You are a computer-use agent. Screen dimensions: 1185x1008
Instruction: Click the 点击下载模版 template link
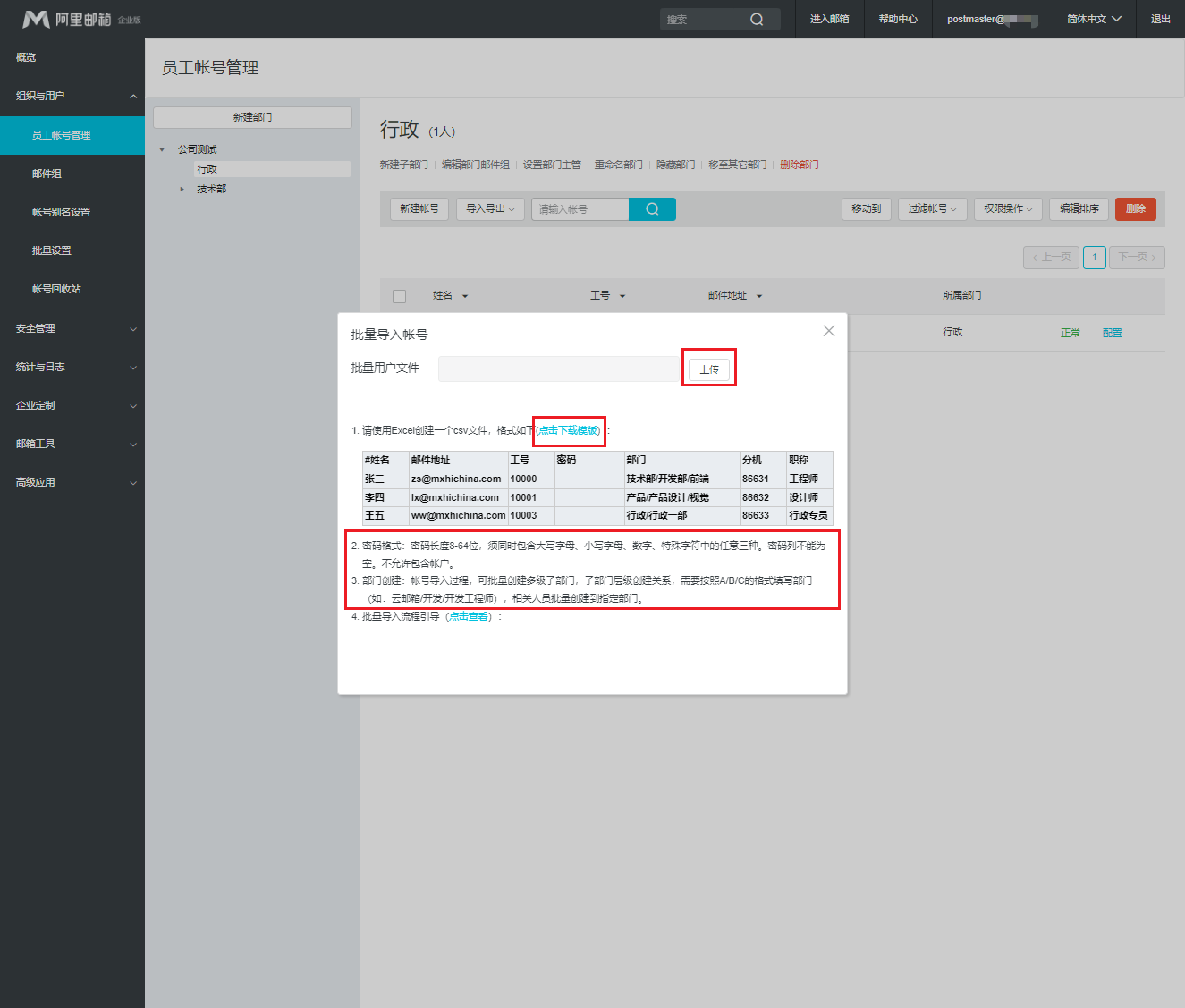[x=569, y=430]
